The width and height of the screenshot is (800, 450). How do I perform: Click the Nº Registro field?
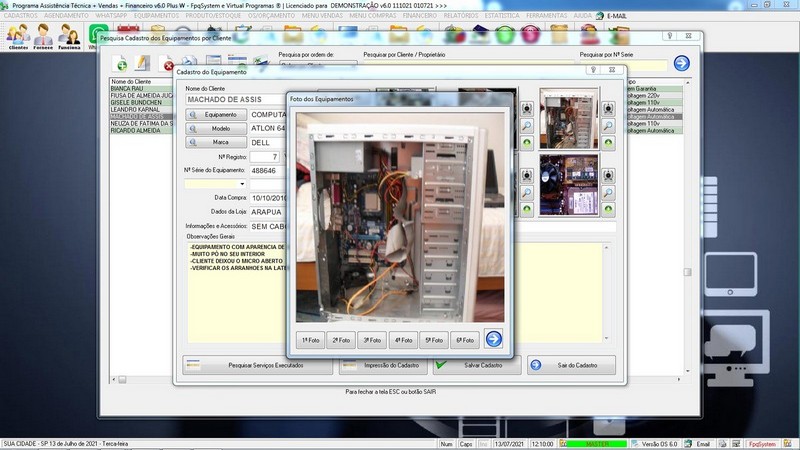coord(264,157)
